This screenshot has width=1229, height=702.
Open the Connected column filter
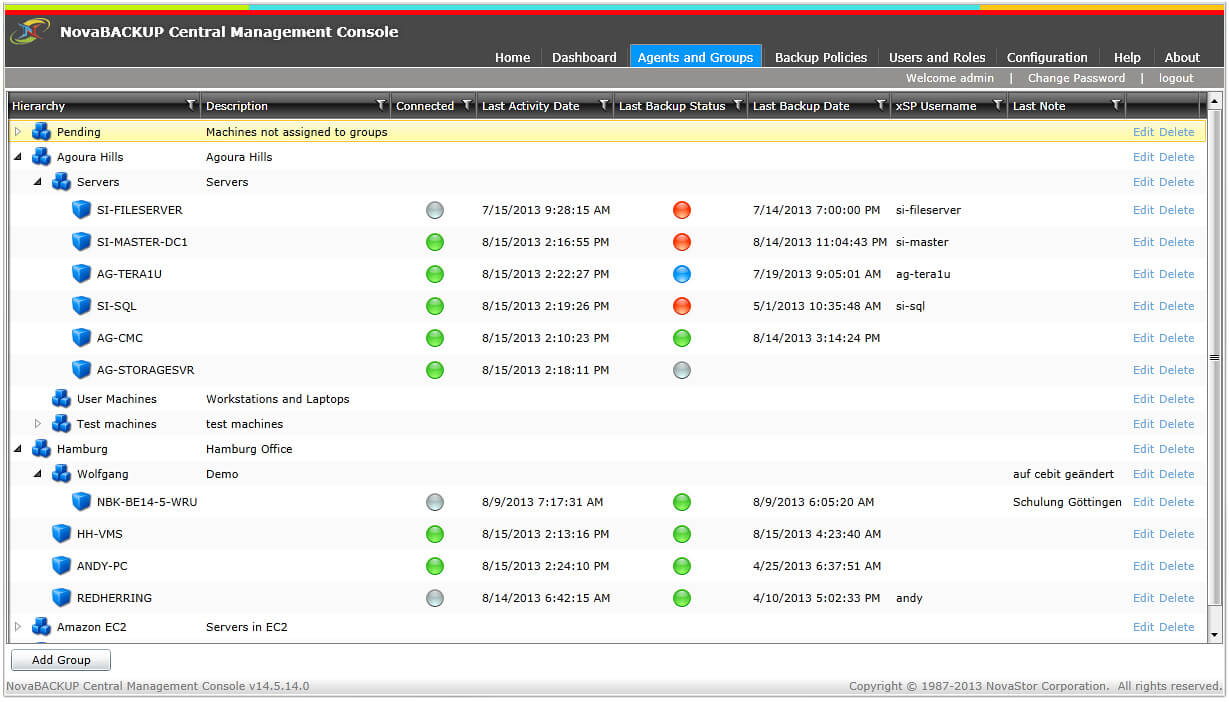(466, 105)
